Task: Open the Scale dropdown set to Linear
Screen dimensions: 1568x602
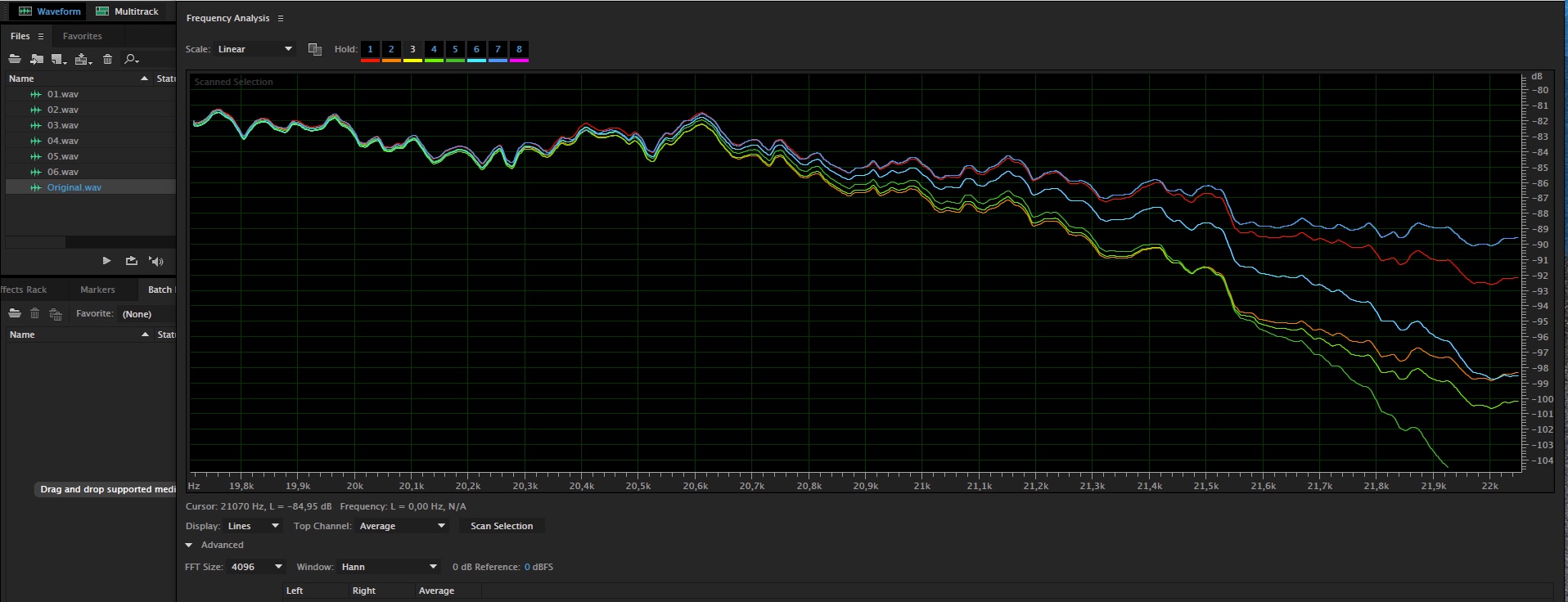Action: [x=255, y=49]
